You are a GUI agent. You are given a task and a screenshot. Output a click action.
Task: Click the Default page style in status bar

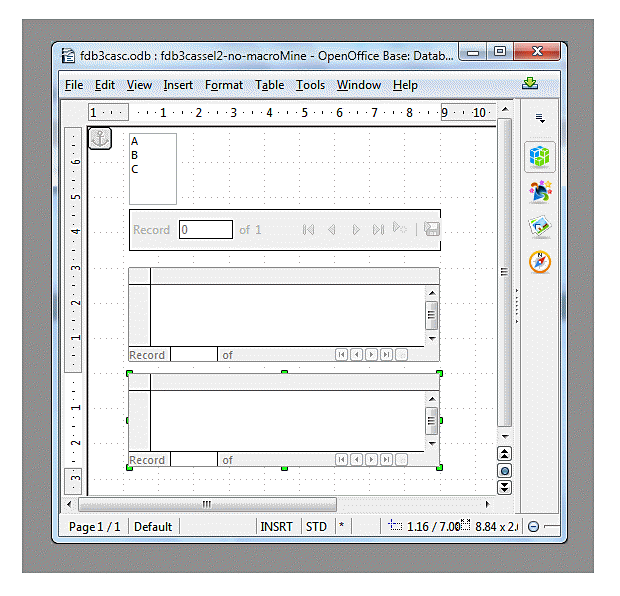coord(153,526)
